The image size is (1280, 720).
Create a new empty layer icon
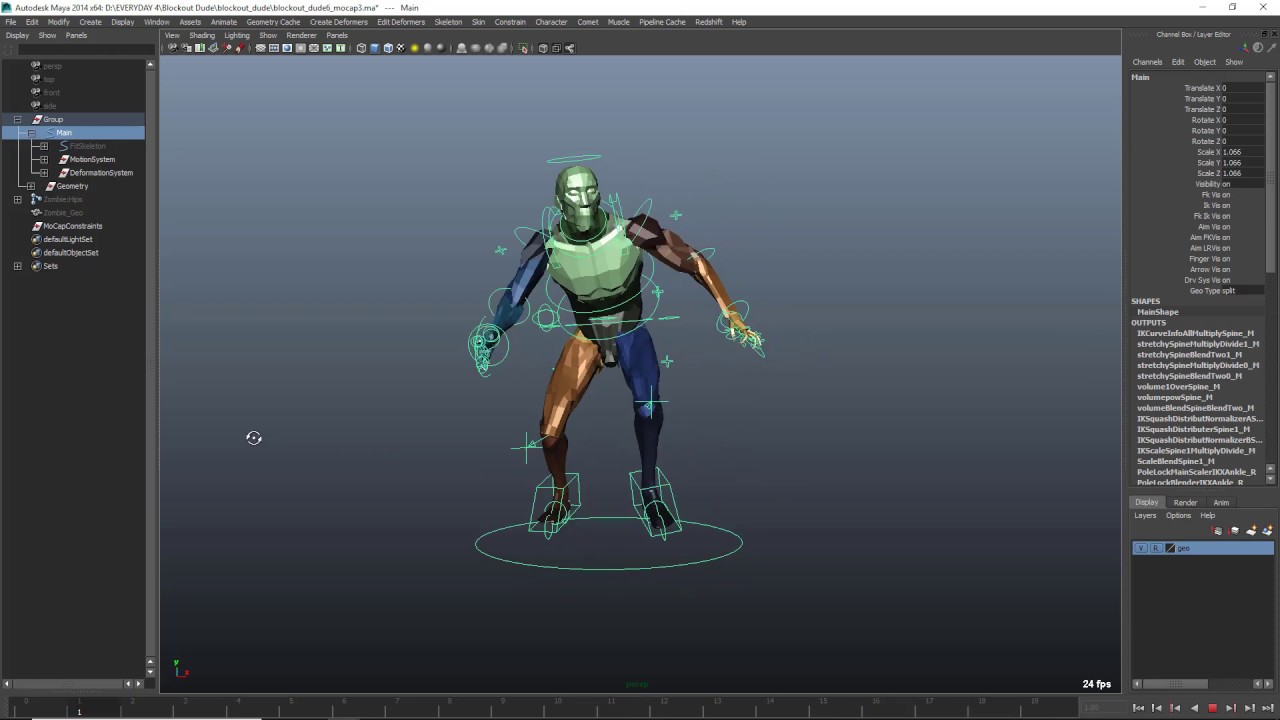pyautogui.click(x=1251, y=530)
